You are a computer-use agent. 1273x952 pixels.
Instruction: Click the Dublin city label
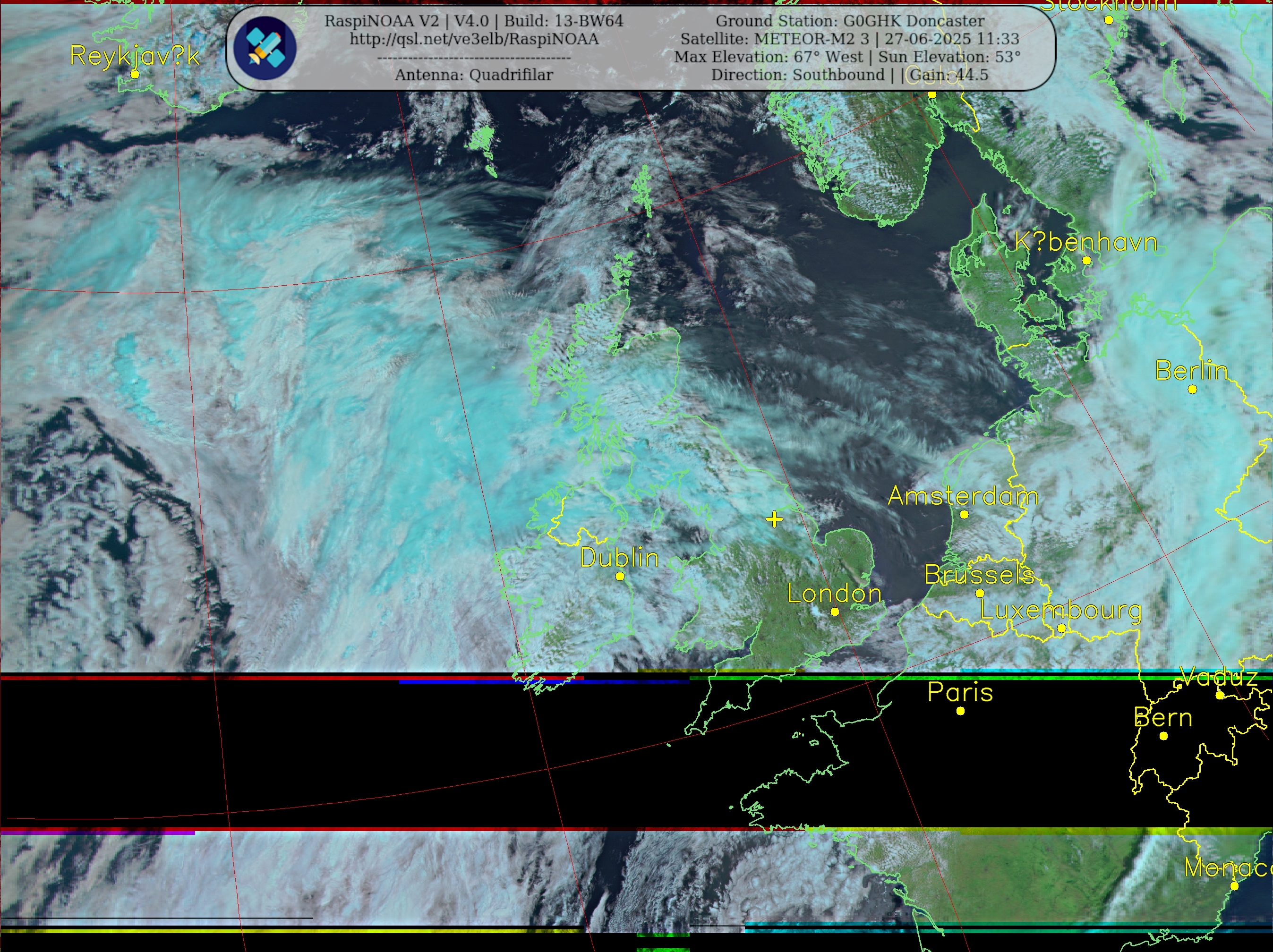tap(619, 557)
